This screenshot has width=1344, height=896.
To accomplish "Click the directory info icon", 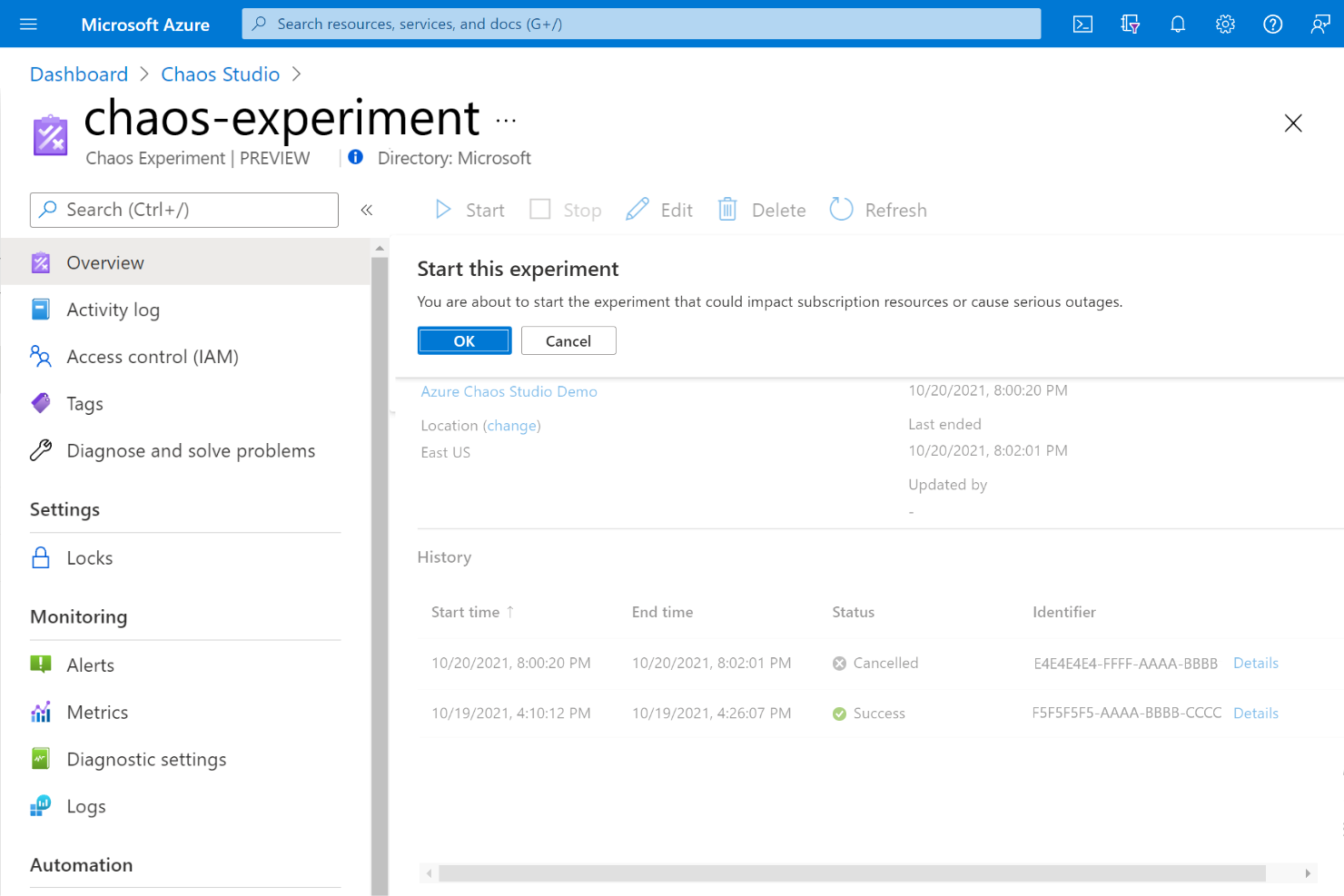I will coord(356,157).
